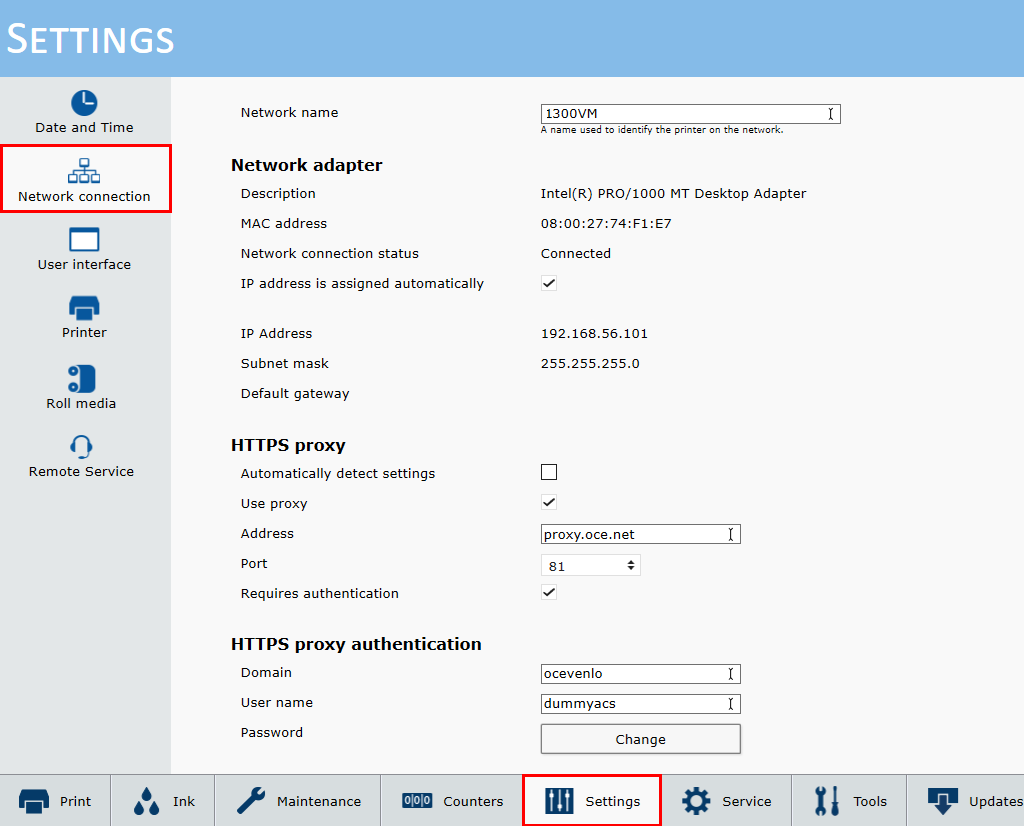Screen dimensions: 1024x826
Task: Uncheck the Use proxy checkbox
Action: tap(549, 502)
